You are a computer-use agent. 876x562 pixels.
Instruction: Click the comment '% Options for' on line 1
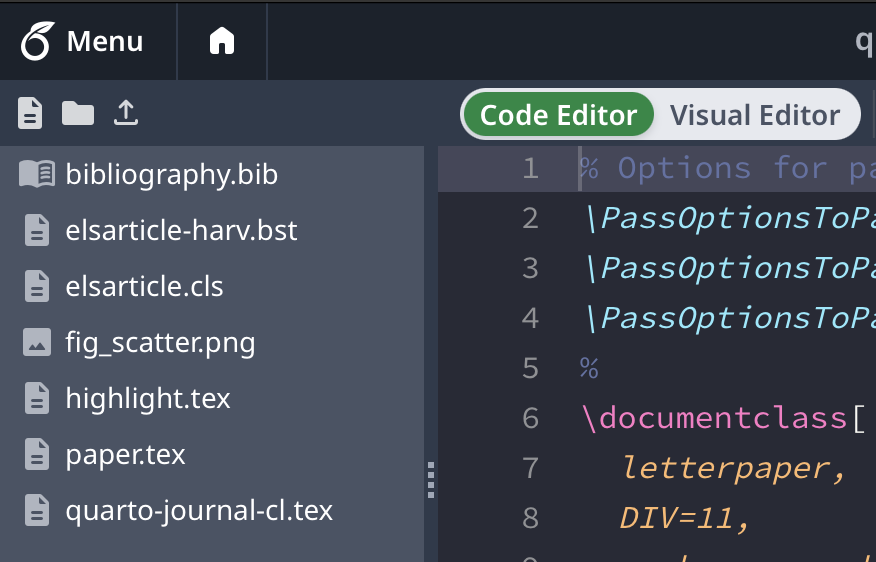[x=703, y=168]
